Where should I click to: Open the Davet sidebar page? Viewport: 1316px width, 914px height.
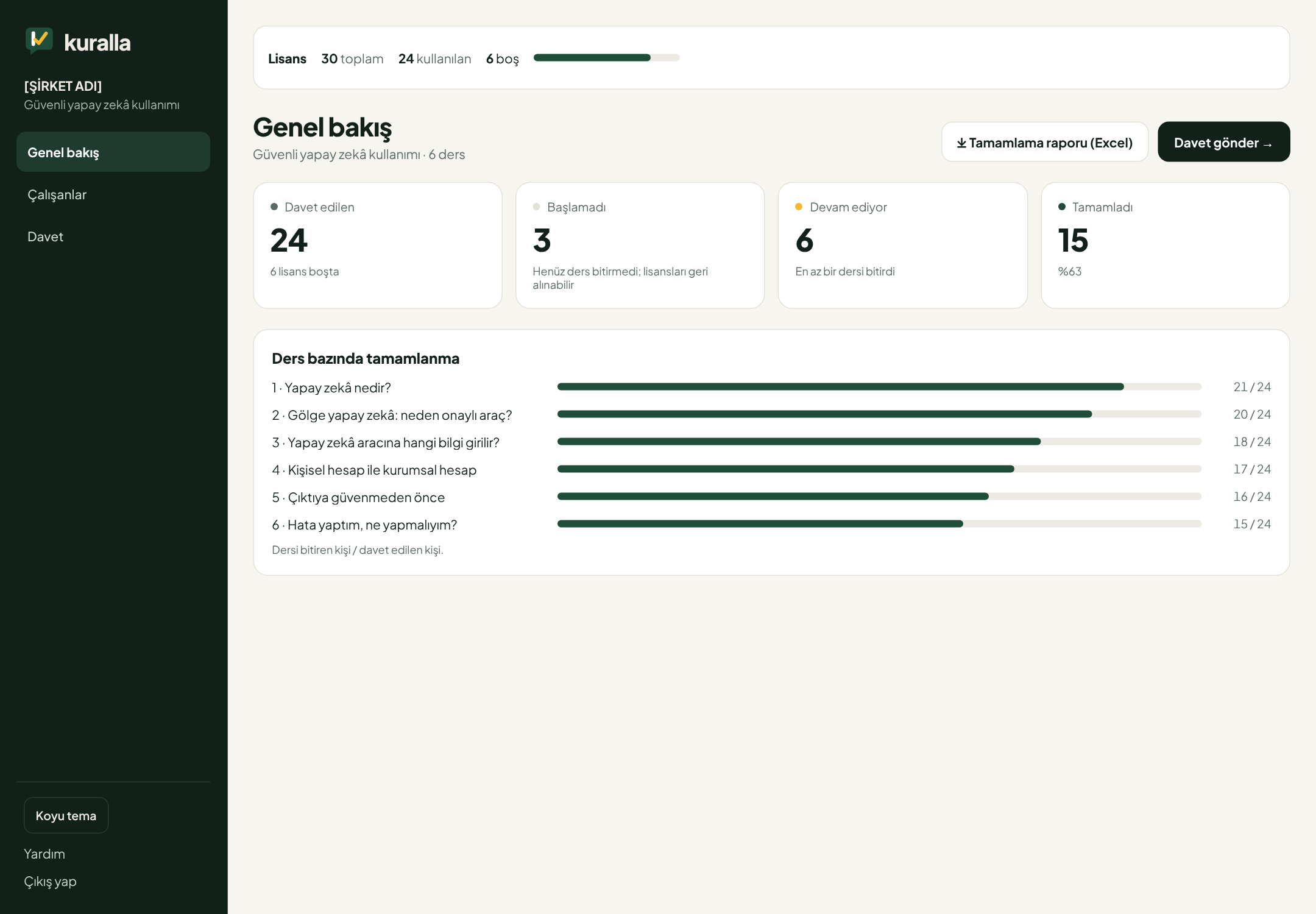pyautogui.click(x=113, y=236)
